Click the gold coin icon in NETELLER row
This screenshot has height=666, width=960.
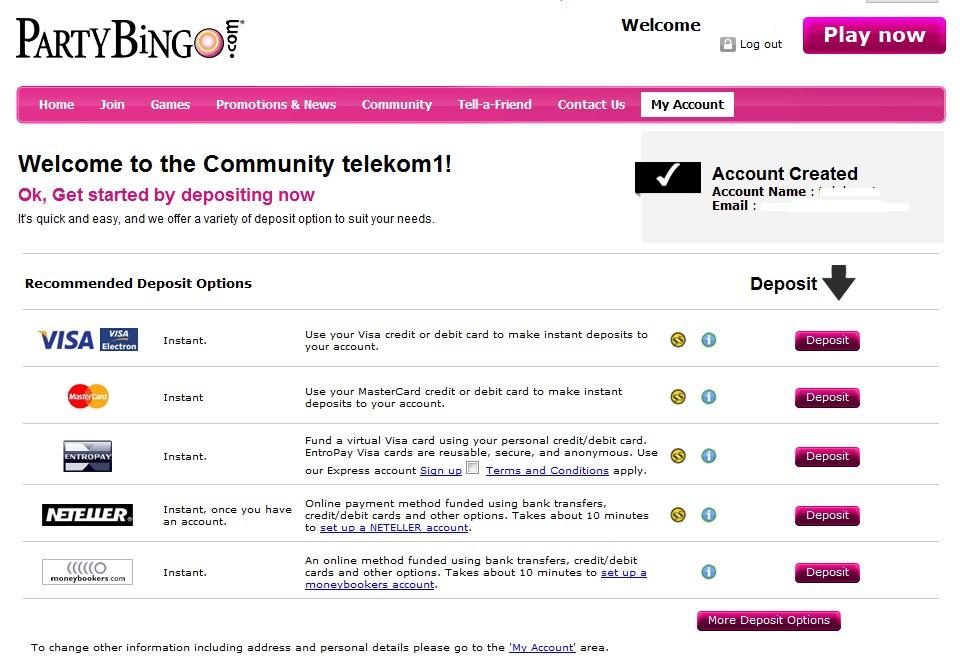pyautogui.click(x=678, y=515)
